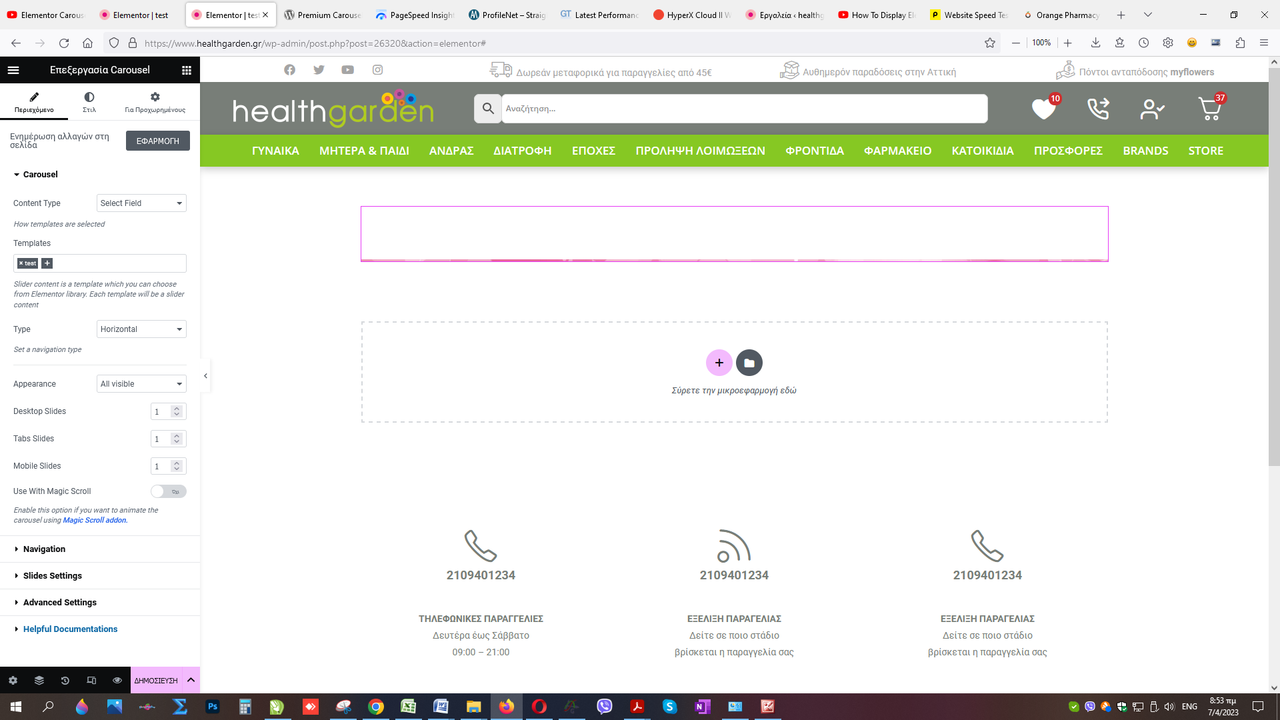Click the healthgarden logo
The height and width of the screenshot is (720, 1280).
[x=333, y=108]
